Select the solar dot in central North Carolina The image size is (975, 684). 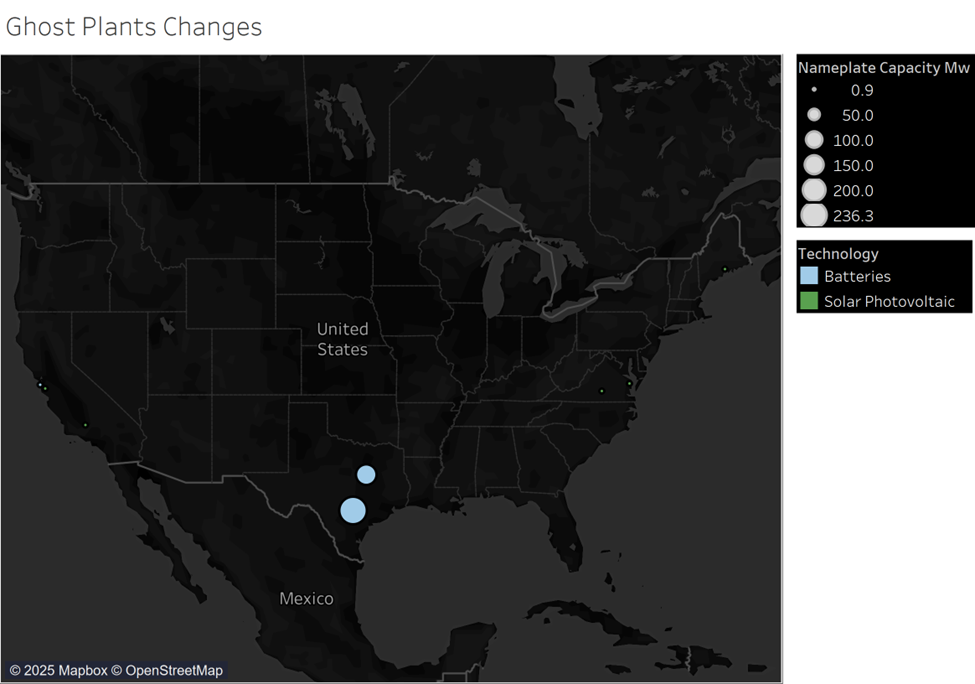point(601,391)
